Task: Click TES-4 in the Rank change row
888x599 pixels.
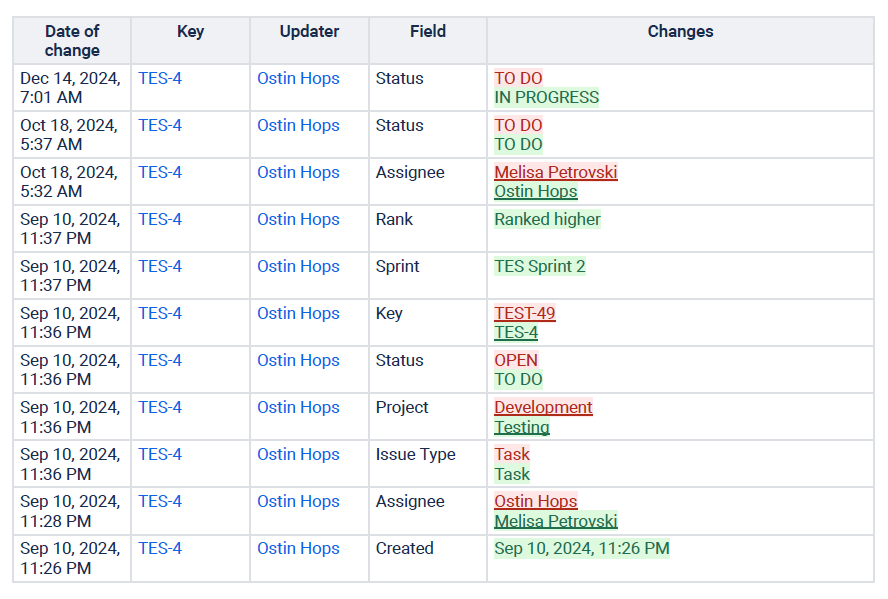Action: (159, 219)
